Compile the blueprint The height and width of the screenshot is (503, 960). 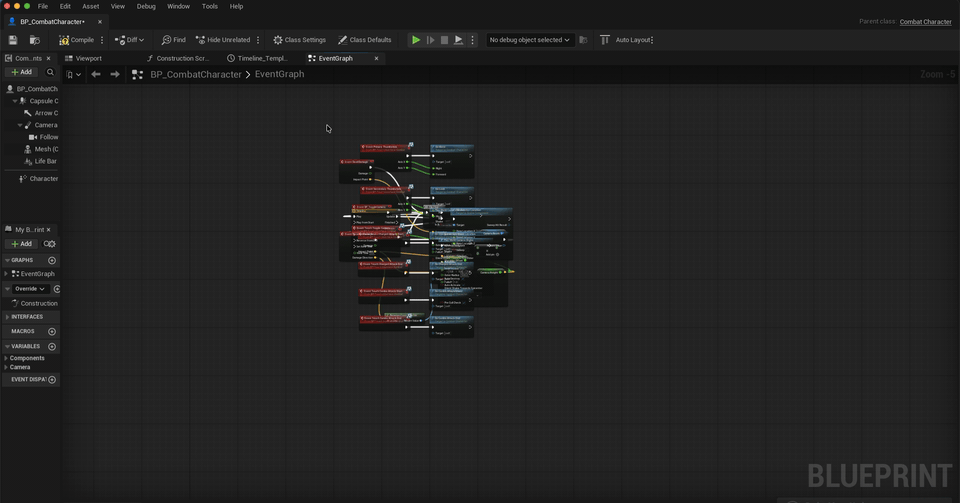(77, 40)
